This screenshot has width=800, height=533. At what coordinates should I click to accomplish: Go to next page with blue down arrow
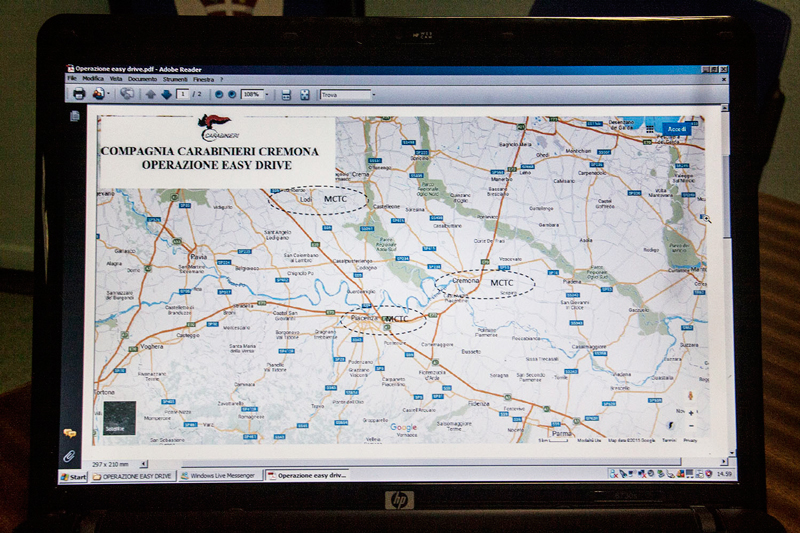click(166, 94)
